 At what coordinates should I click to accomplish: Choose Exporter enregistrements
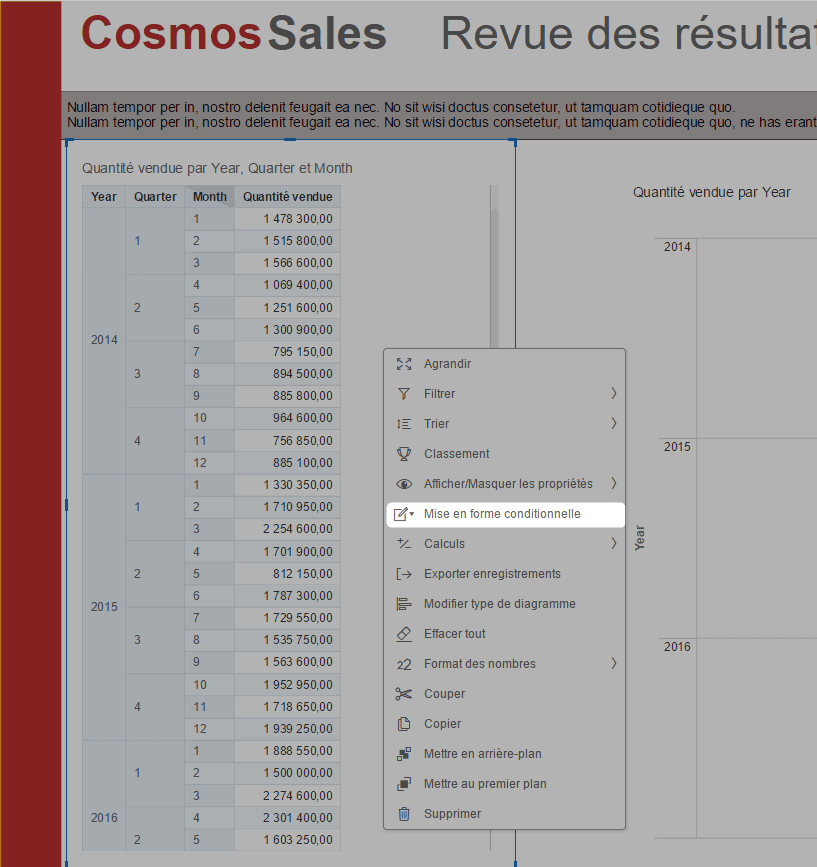[505, 574]
